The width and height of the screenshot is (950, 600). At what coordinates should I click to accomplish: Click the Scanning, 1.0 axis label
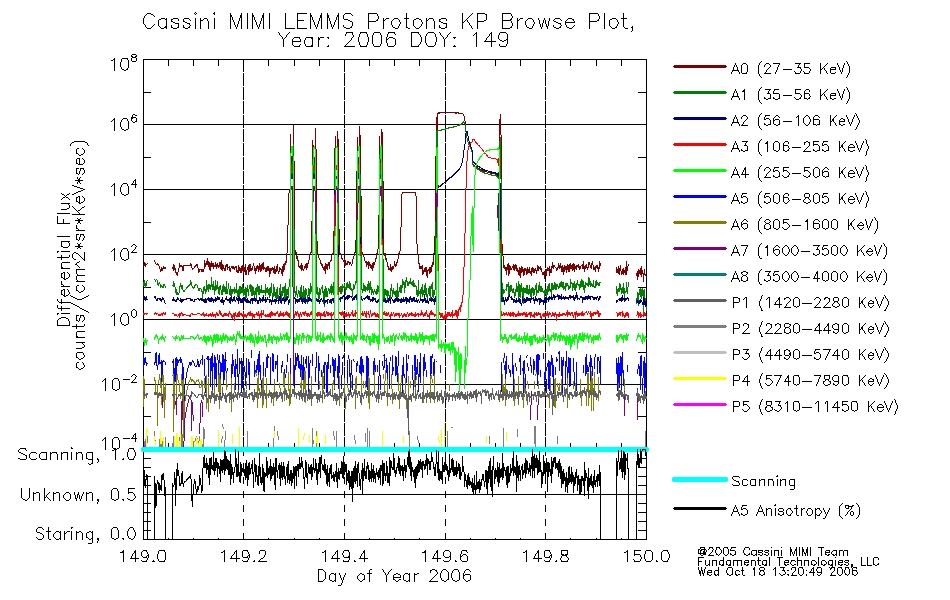[77, 455]
